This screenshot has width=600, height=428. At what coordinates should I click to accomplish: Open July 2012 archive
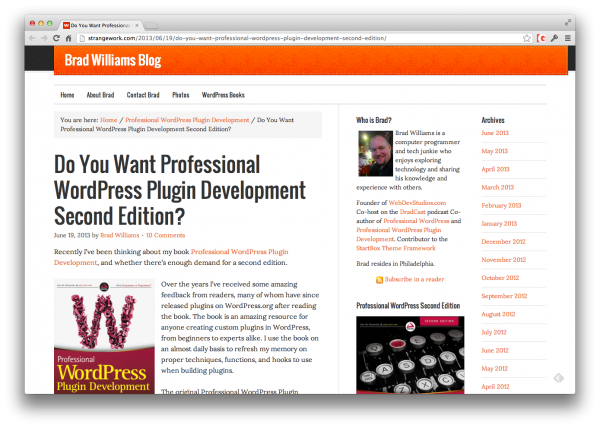coord(494,332)
